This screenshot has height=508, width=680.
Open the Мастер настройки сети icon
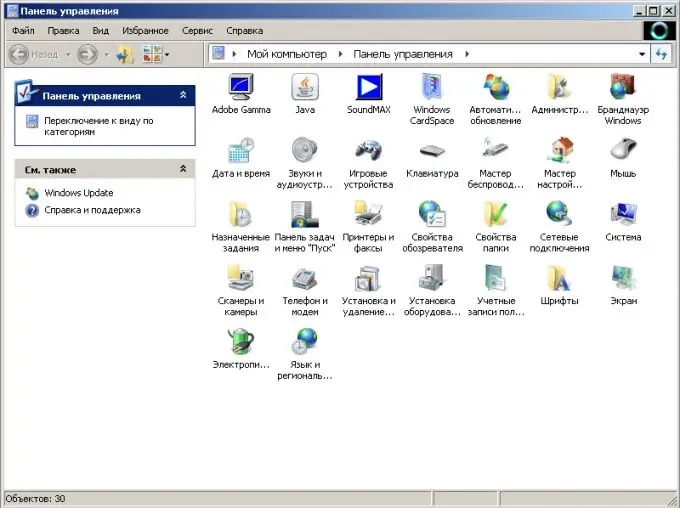point(559,163)
